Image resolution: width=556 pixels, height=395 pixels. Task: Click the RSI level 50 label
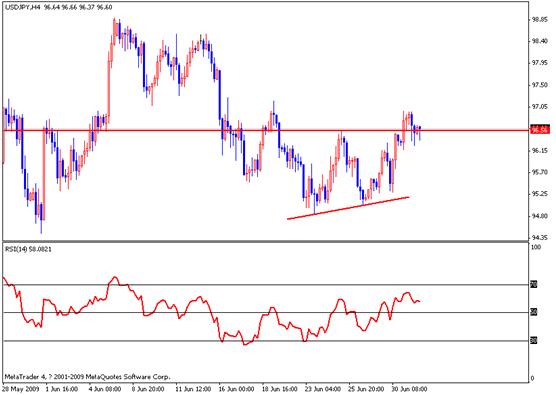tap(533, 312)
